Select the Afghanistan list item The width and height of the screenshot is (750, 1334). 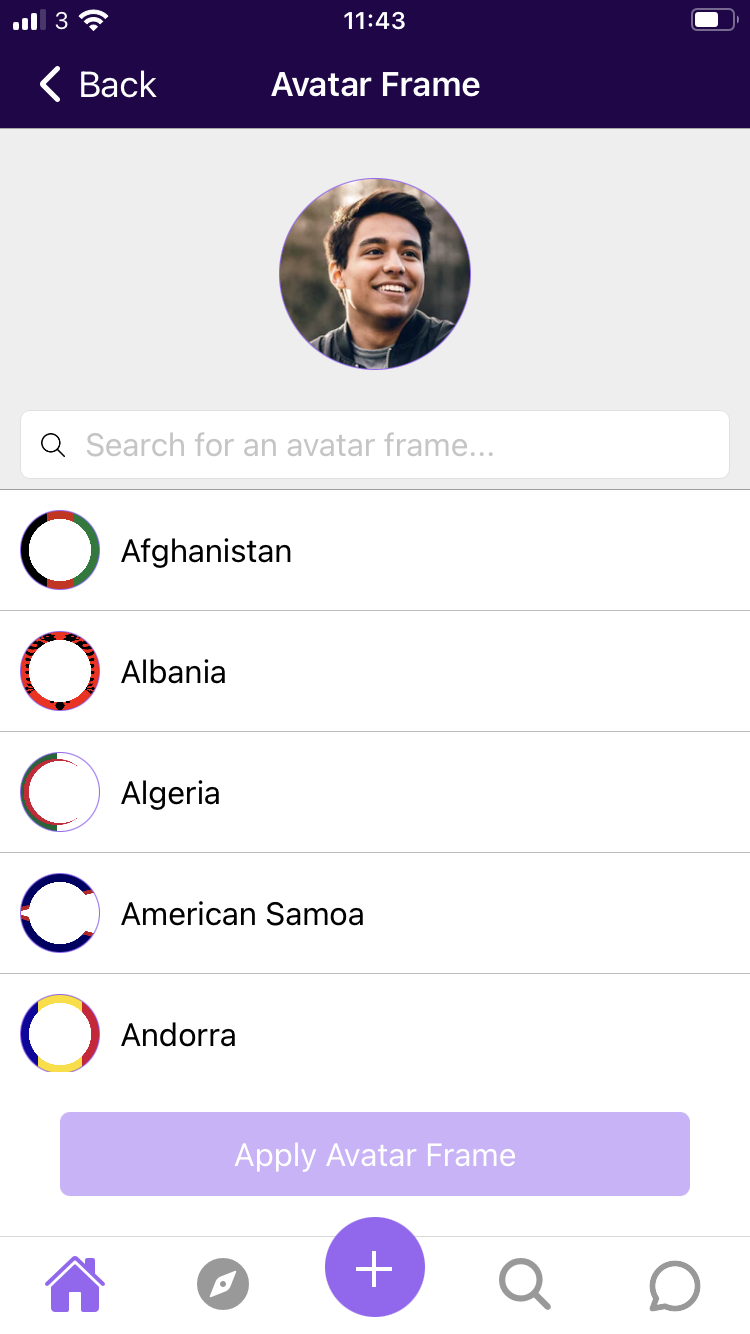point(375,550)
